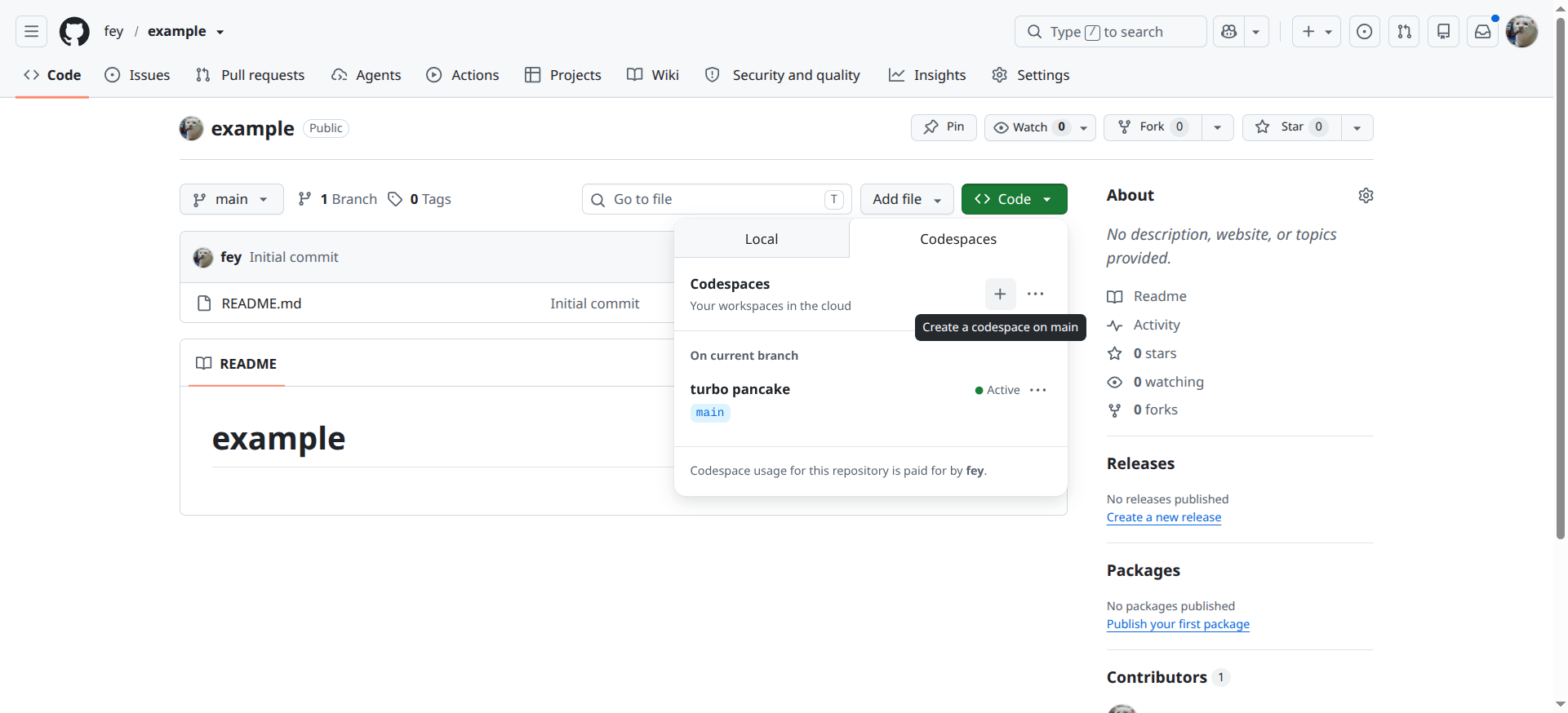Click fey avatar in commit row
Screen dimensions: 1568x713
coord(203,258)
